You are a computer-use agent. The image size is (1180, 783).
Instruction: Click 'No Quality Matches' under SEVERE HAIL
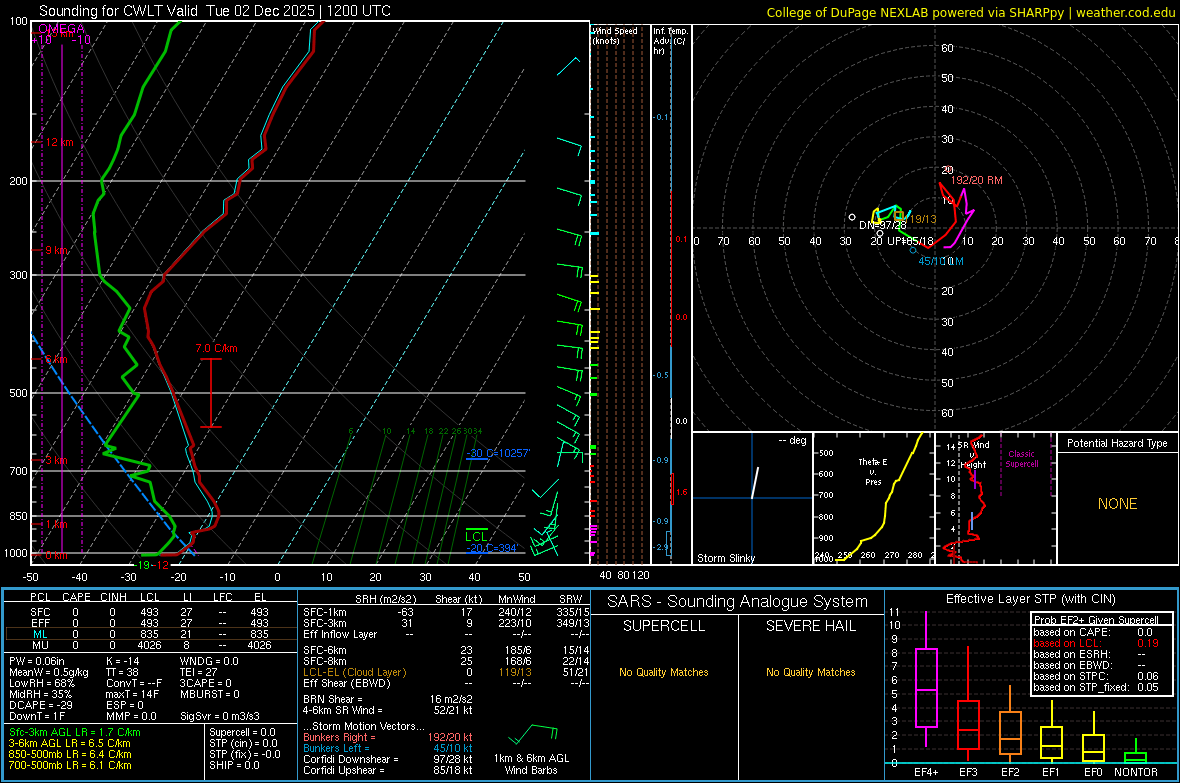click(810, 672)
